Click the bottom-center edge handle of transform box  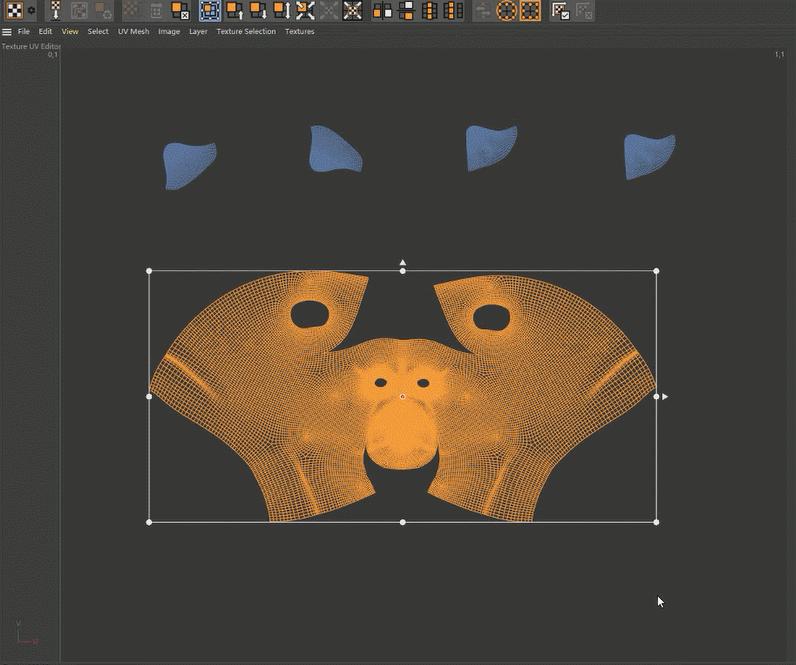tap(403, 522)
